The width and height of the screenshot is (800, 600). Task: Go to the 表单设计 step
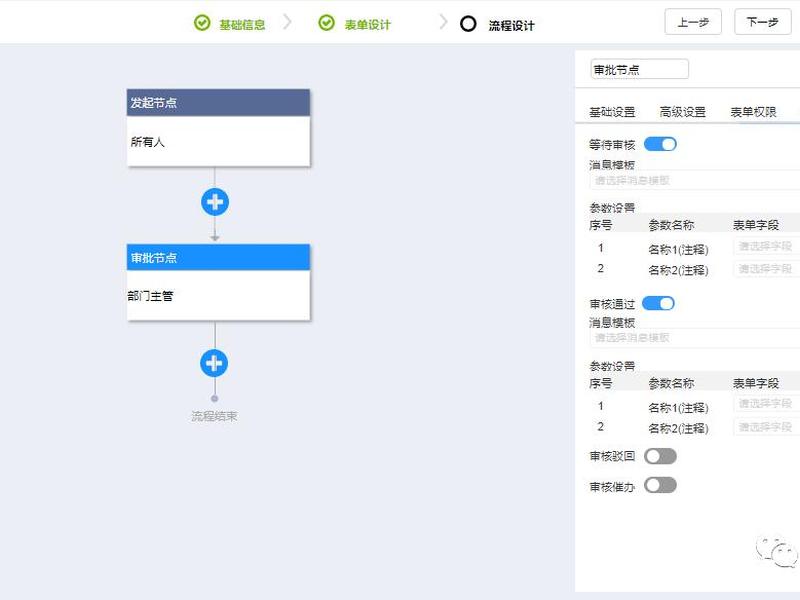pyautogui.click(x=367, y=24)
